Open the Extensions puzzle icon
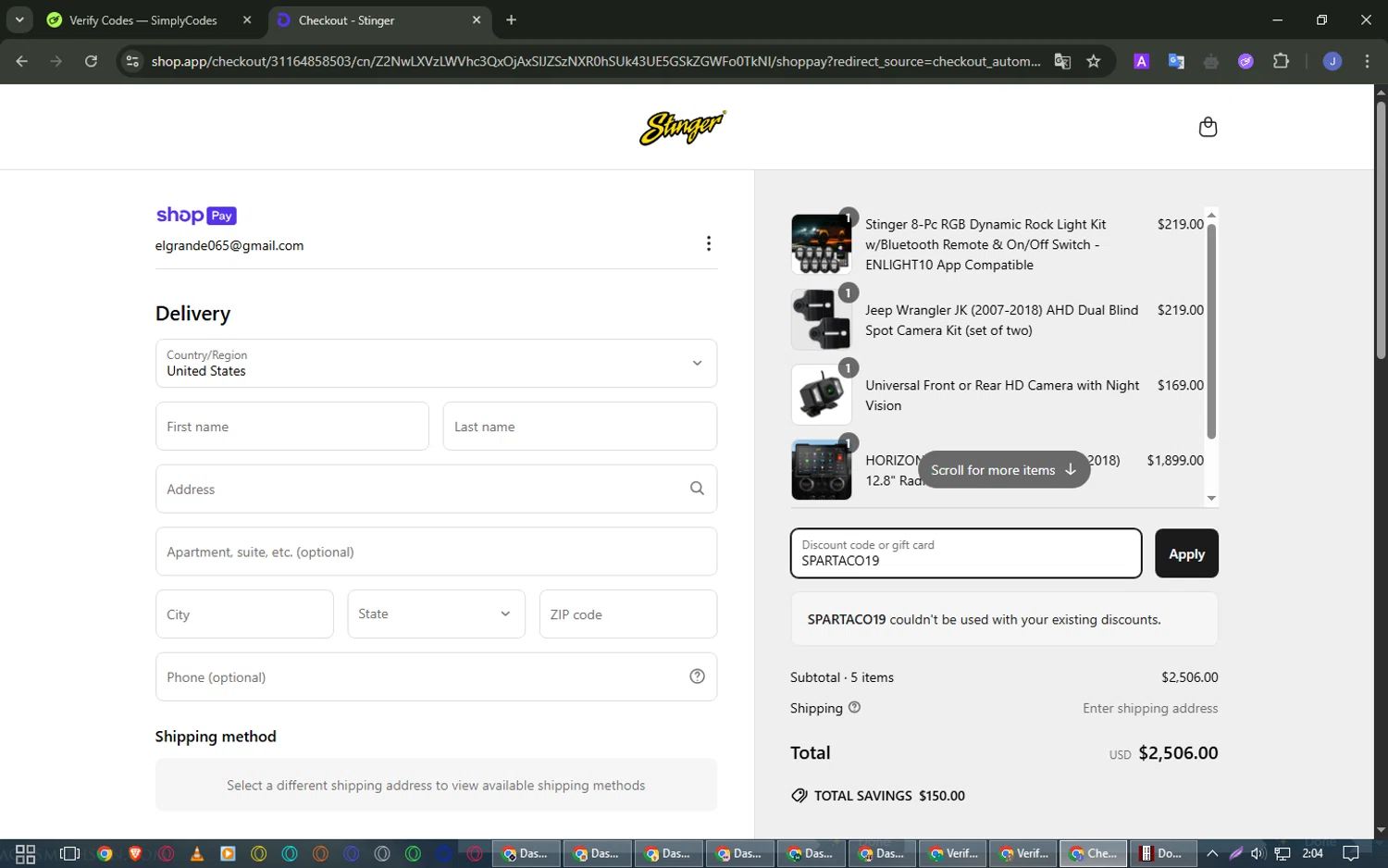This screenshot has width=1388, height=868. (x=1281, y=61)
